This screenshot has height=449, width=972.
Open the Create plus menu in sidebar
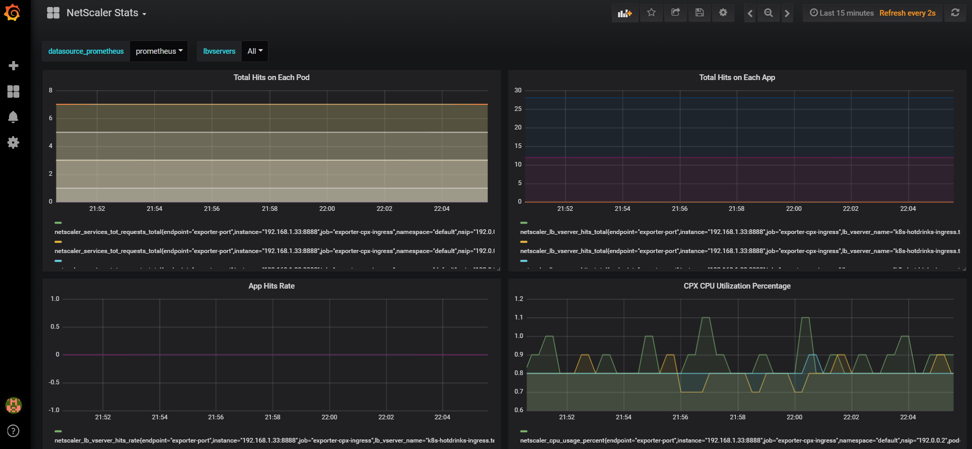point(13,66)
